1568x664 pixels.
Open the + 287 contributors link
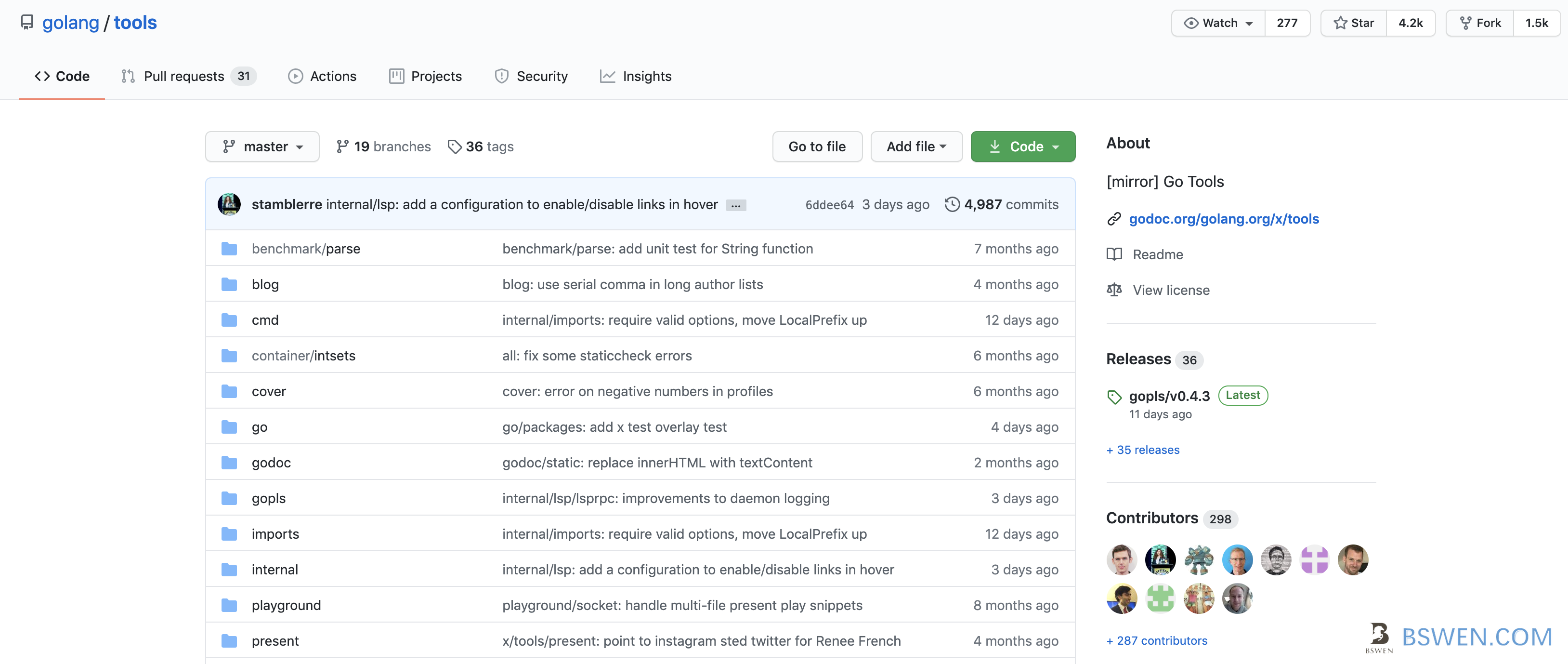[1157, 641]
